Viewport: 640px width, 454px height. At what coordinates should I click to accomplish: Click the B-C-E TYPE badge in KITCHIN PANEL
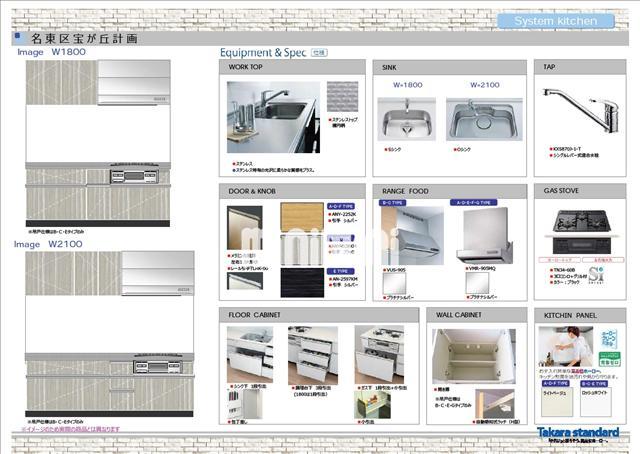tap(594, 384)
